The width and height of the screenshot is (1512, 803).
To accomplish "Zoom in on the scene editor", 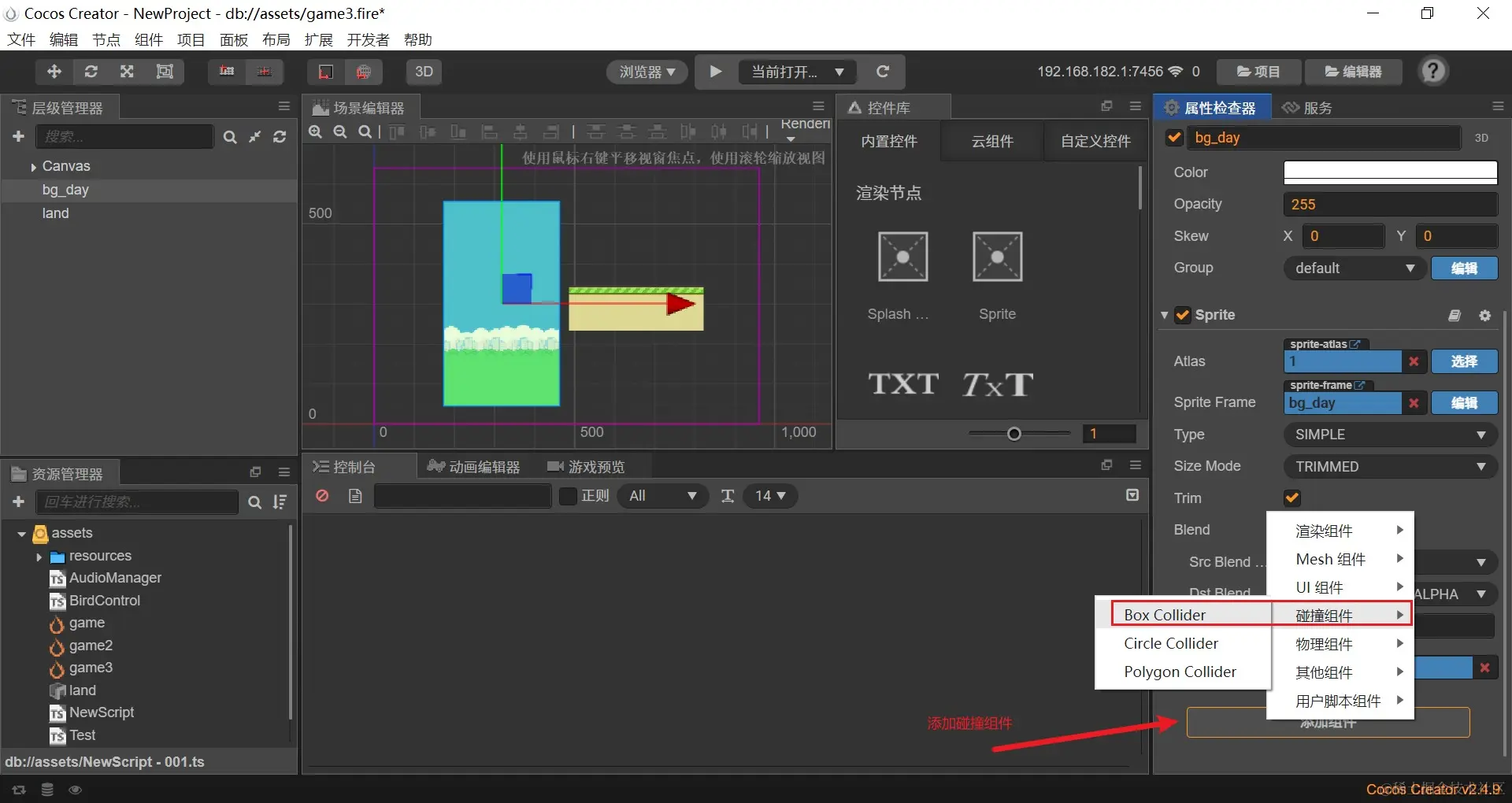I will pyautogui.click(x=315, y=131).
